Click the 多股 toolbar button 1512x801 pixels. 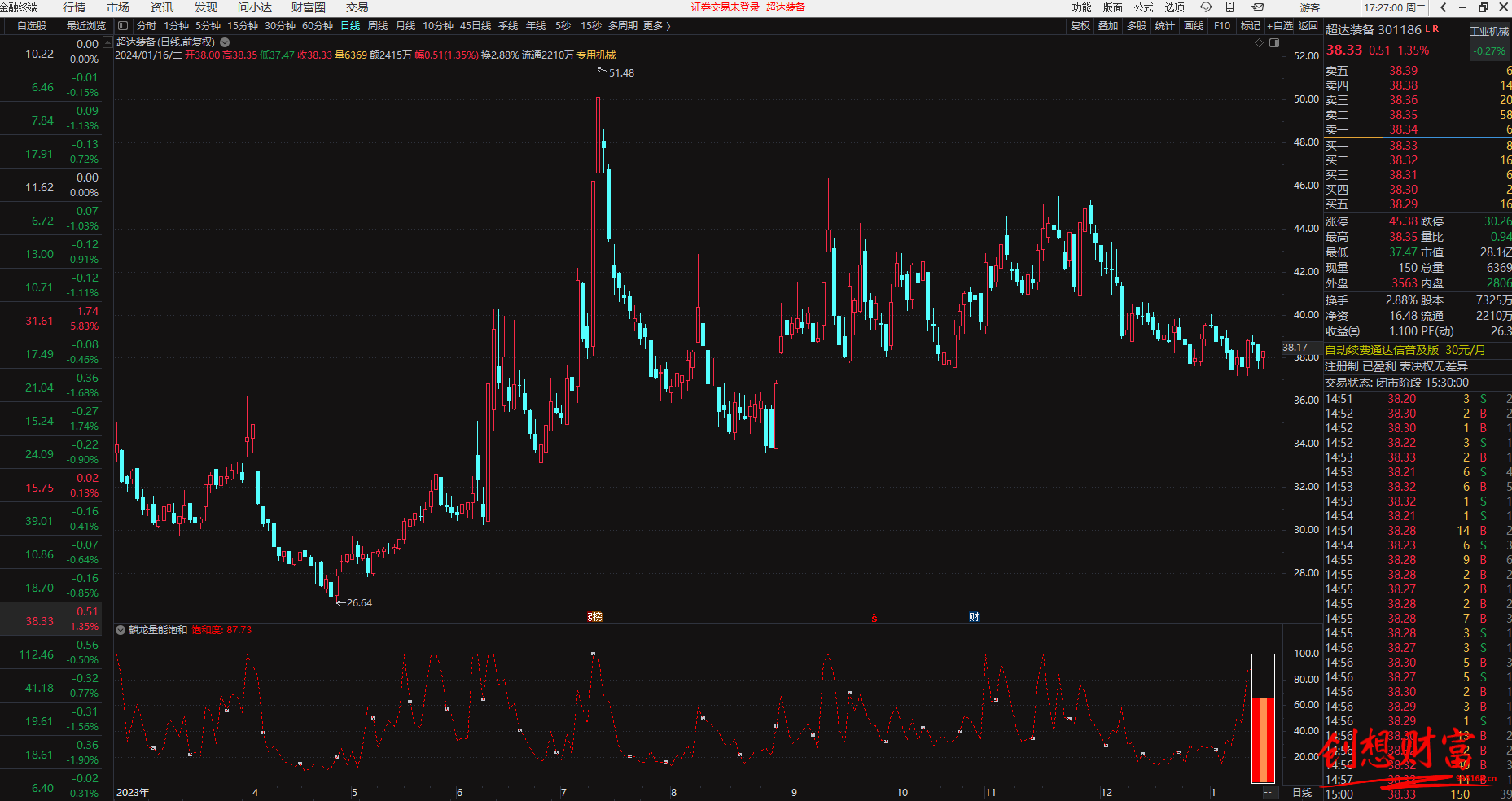(1137, 26)
